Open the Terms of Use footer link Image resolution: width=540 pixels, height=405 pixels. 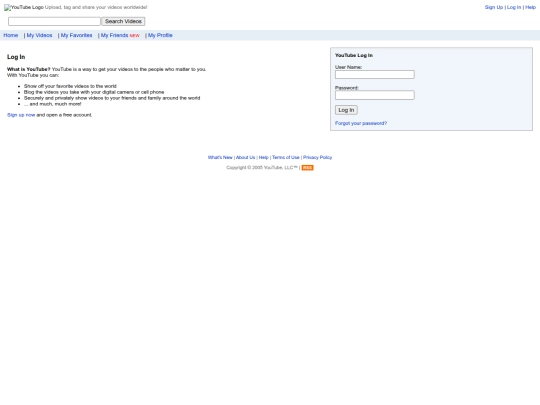tap(286, 157)
